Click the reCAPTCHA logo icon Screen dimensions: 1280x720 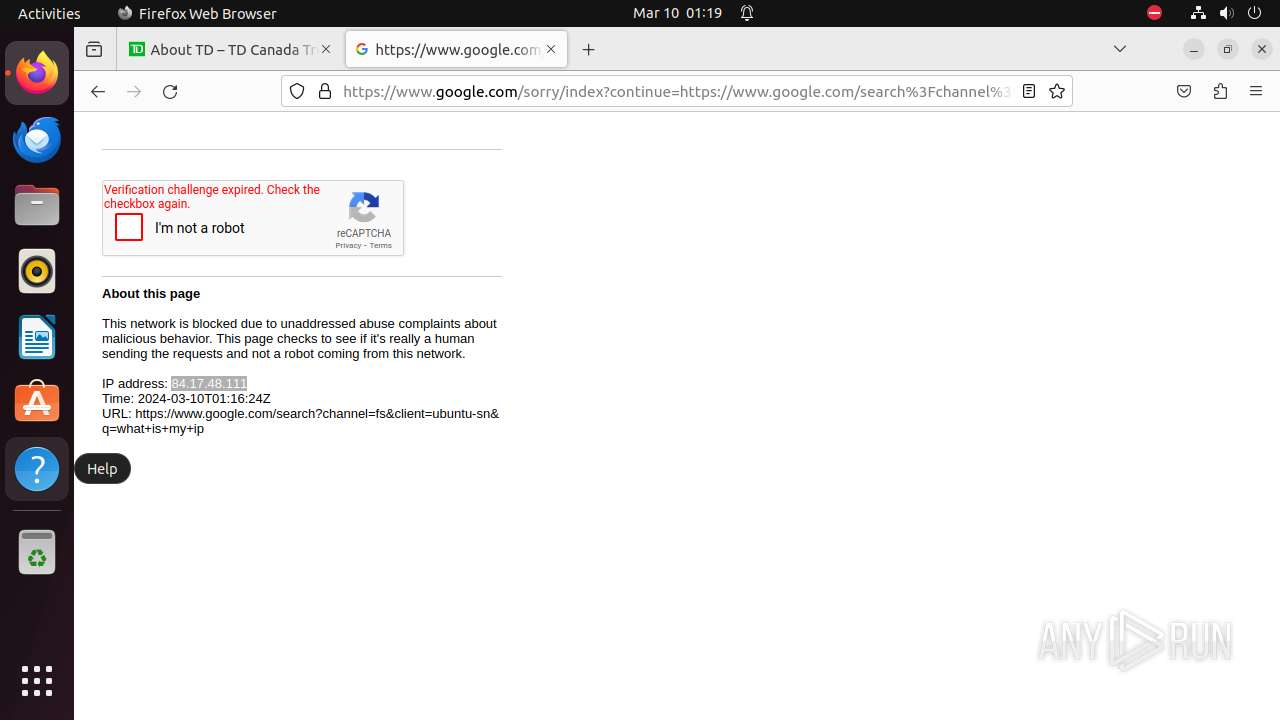pyautogui.click(x=364, y=207)
